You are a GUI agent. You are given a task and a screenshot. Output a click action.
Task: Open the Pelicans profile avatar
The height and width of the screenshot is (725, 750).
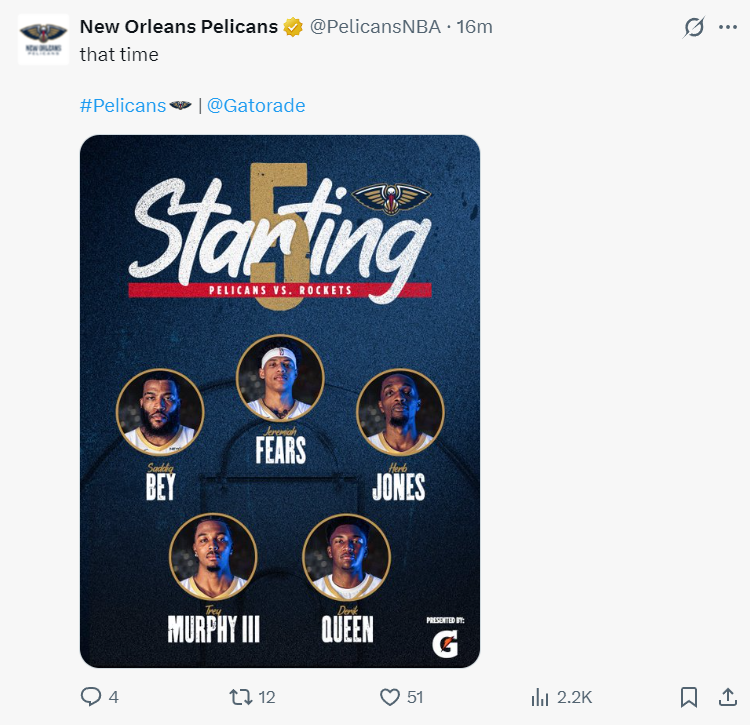coord(43,40)
